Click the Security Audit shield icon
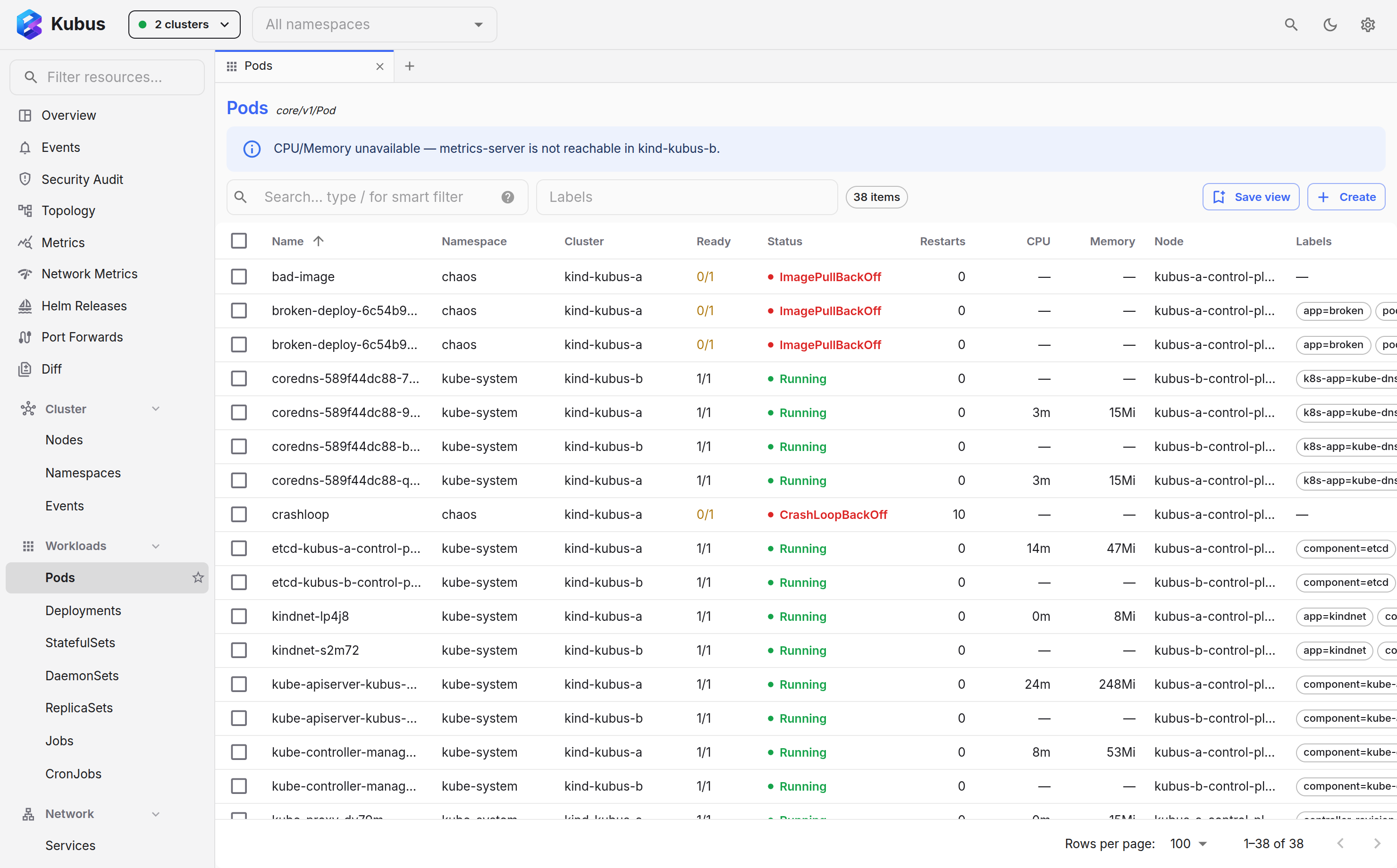Viewport: 1397px width, 868px height. (x=25, y=179)
